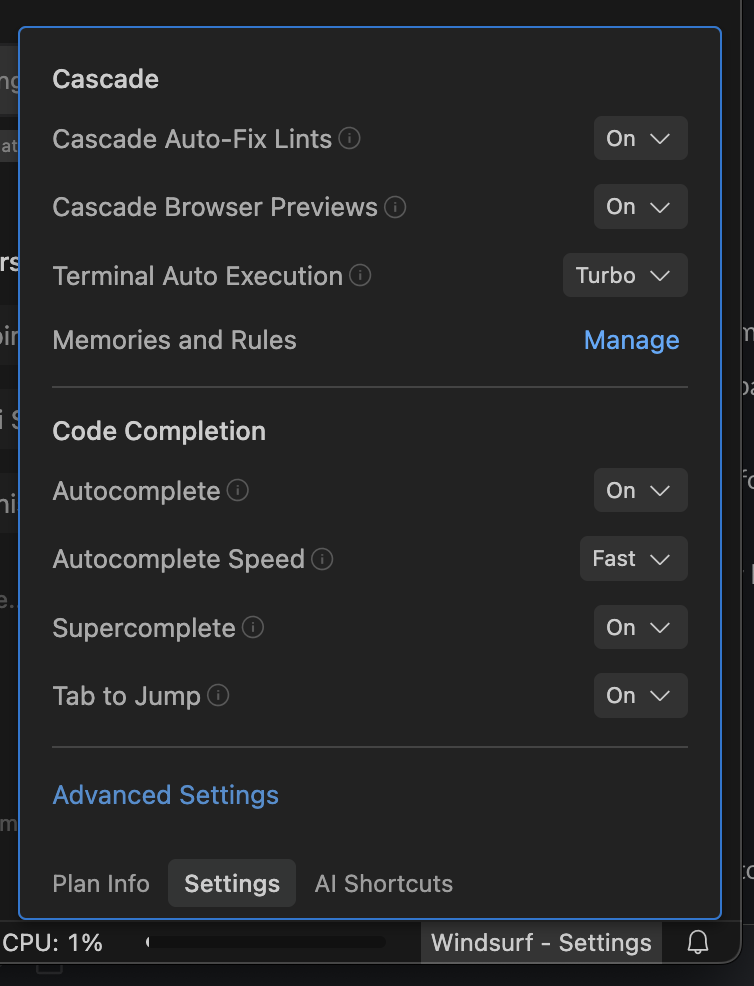Open notifications bell in status bar
The height and width of the screenshot is (986, 754).
(x=698, y=942)
